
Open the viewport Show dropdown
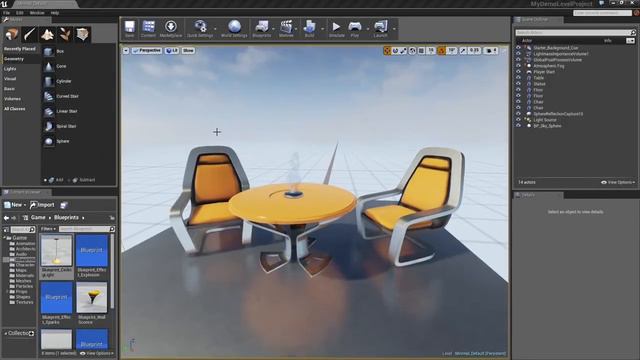pos(188,51)
